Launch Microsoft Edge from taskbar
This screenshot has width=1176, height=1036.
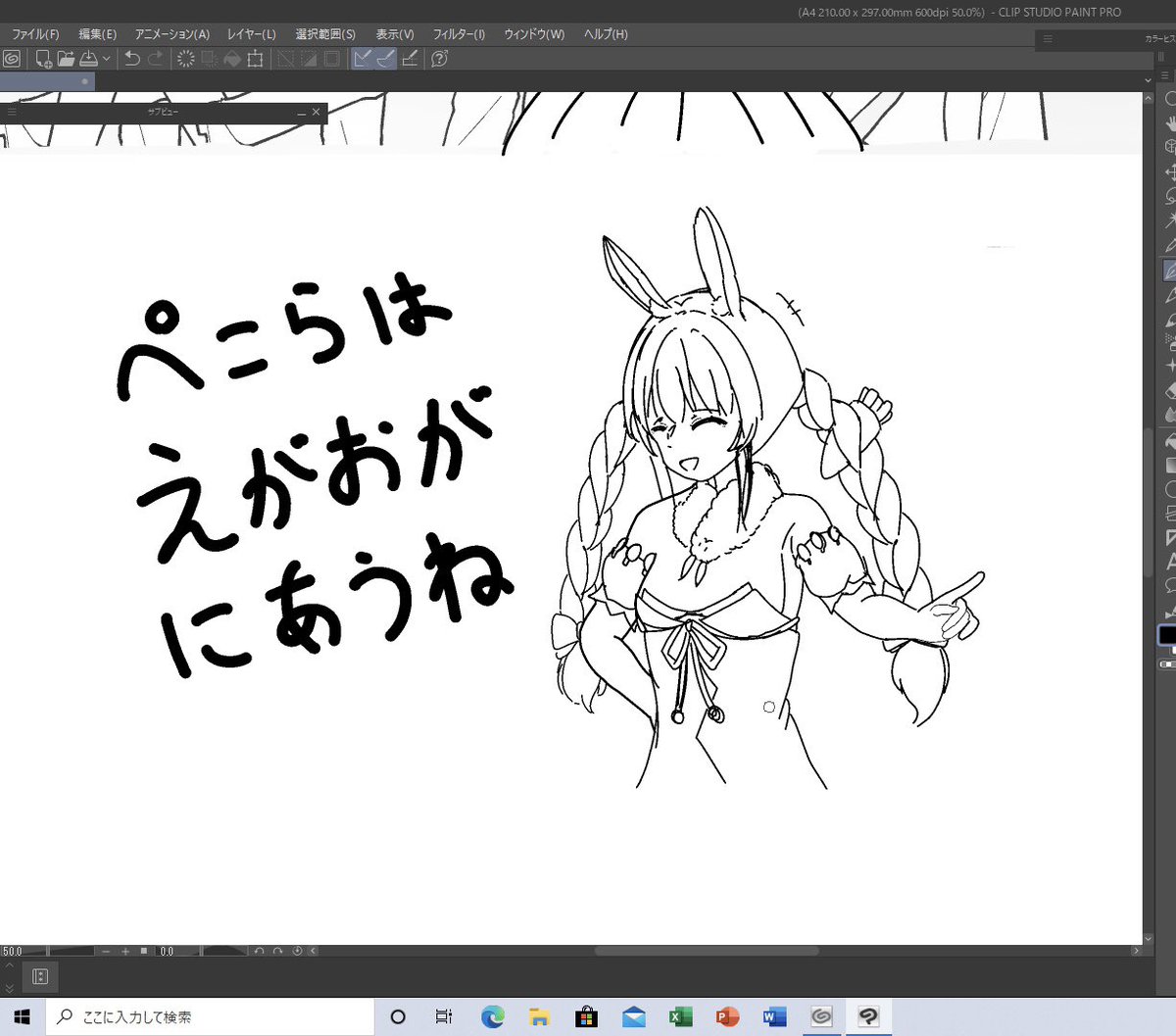point(492,1017)
